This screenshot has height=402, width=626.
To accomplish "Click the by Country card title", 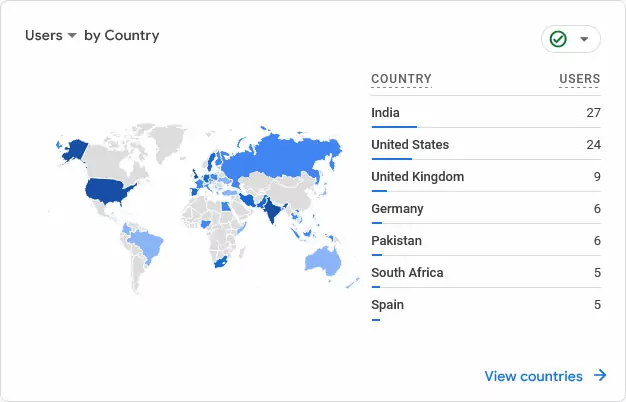I will click(121, 36).
